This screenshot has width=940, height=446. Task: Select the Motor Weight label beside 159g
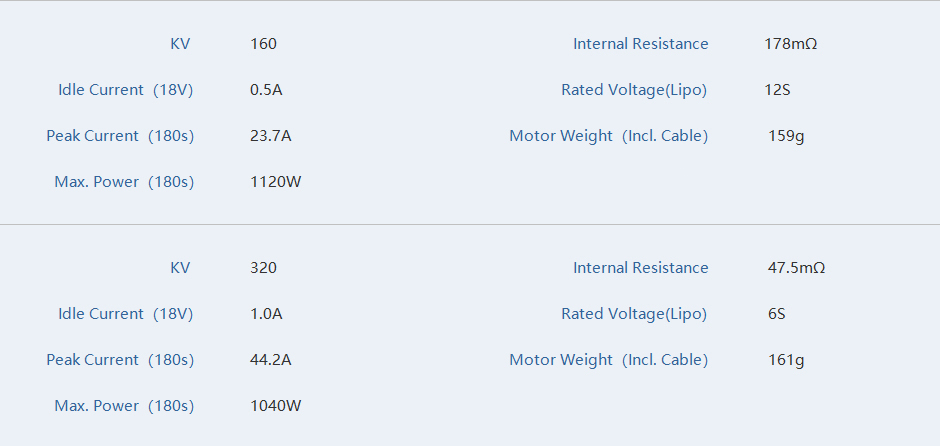point(608,136)
